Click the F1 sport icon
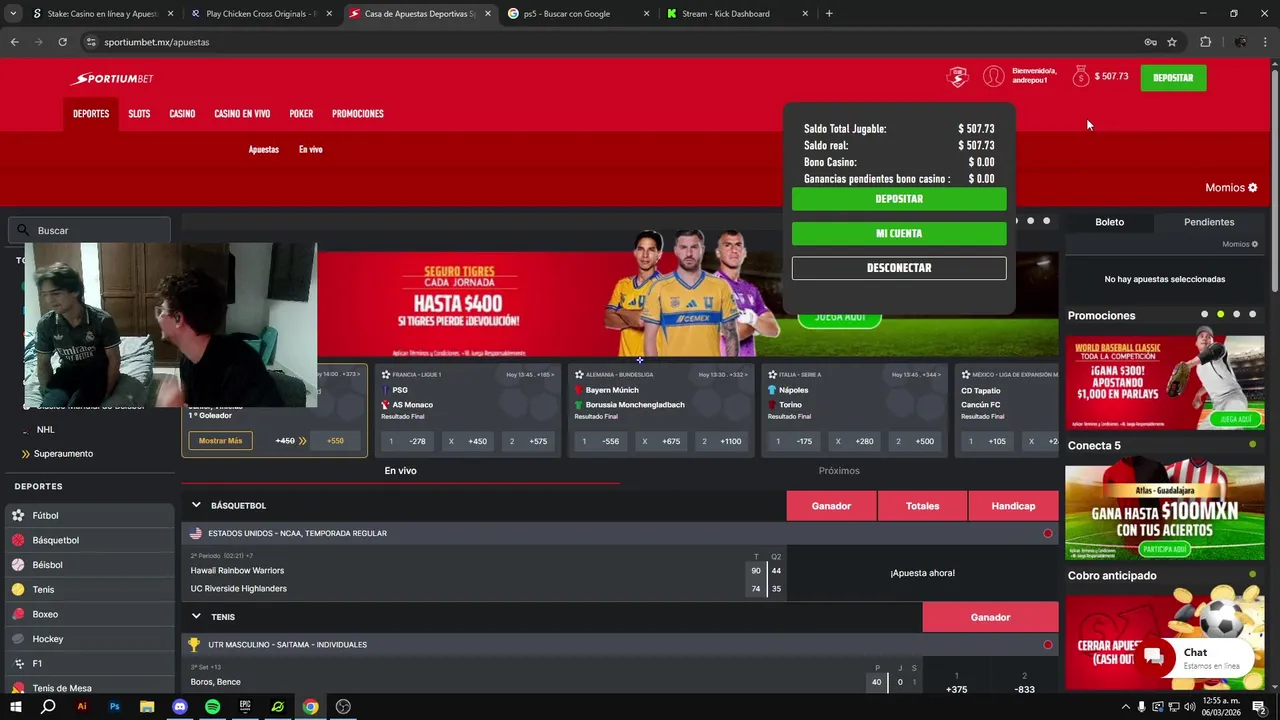The width and height of the screenshot is (1280, 720). tap(18, 663)
